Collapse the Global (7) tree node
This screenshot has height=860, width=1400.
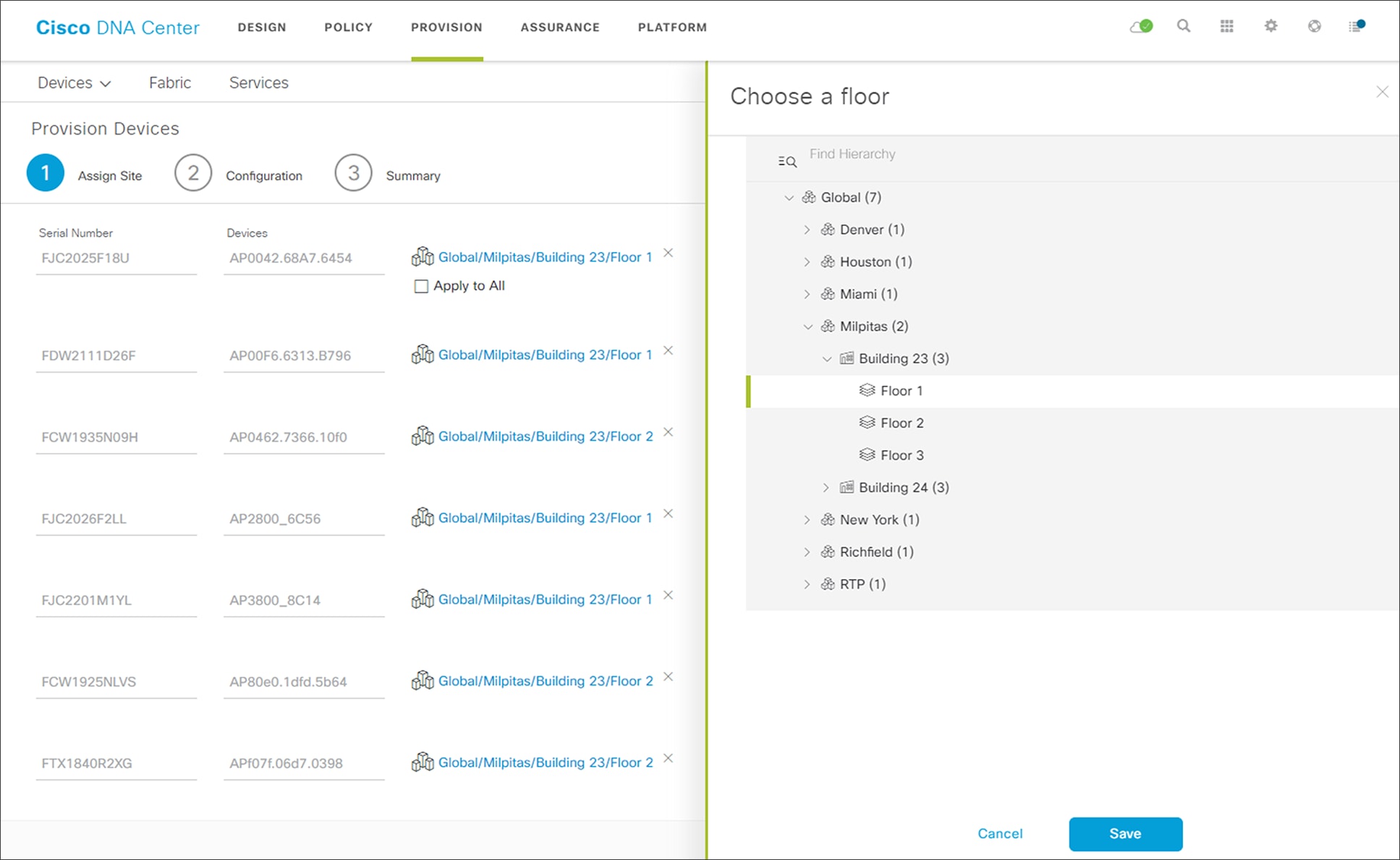pos(789,198)
